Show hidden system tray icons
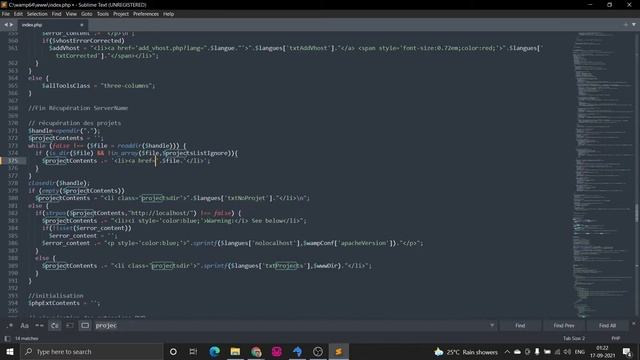 (507, 352)
